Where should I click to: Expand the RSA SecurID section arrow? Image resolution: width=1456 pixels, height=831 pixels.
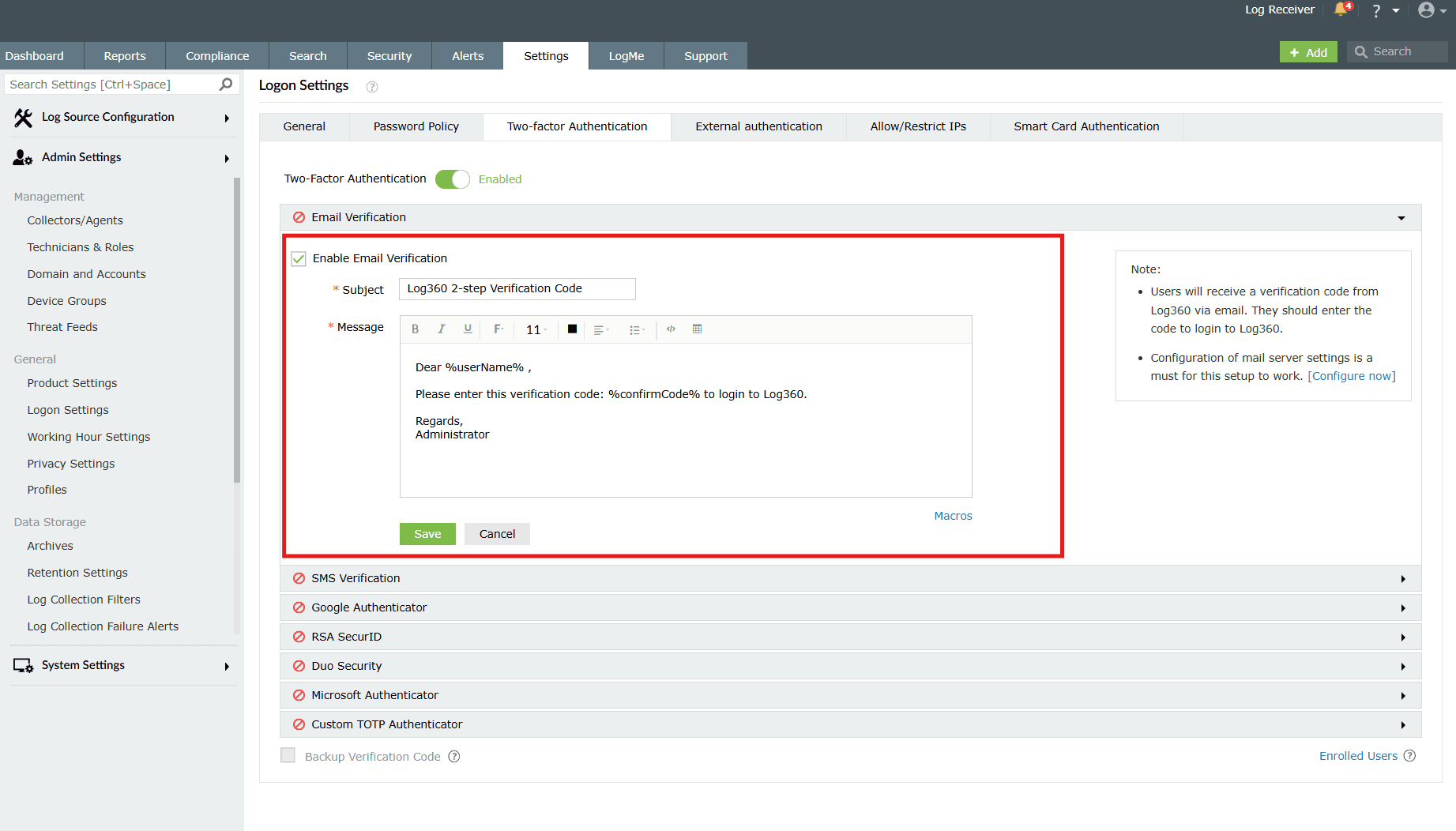1403,637
